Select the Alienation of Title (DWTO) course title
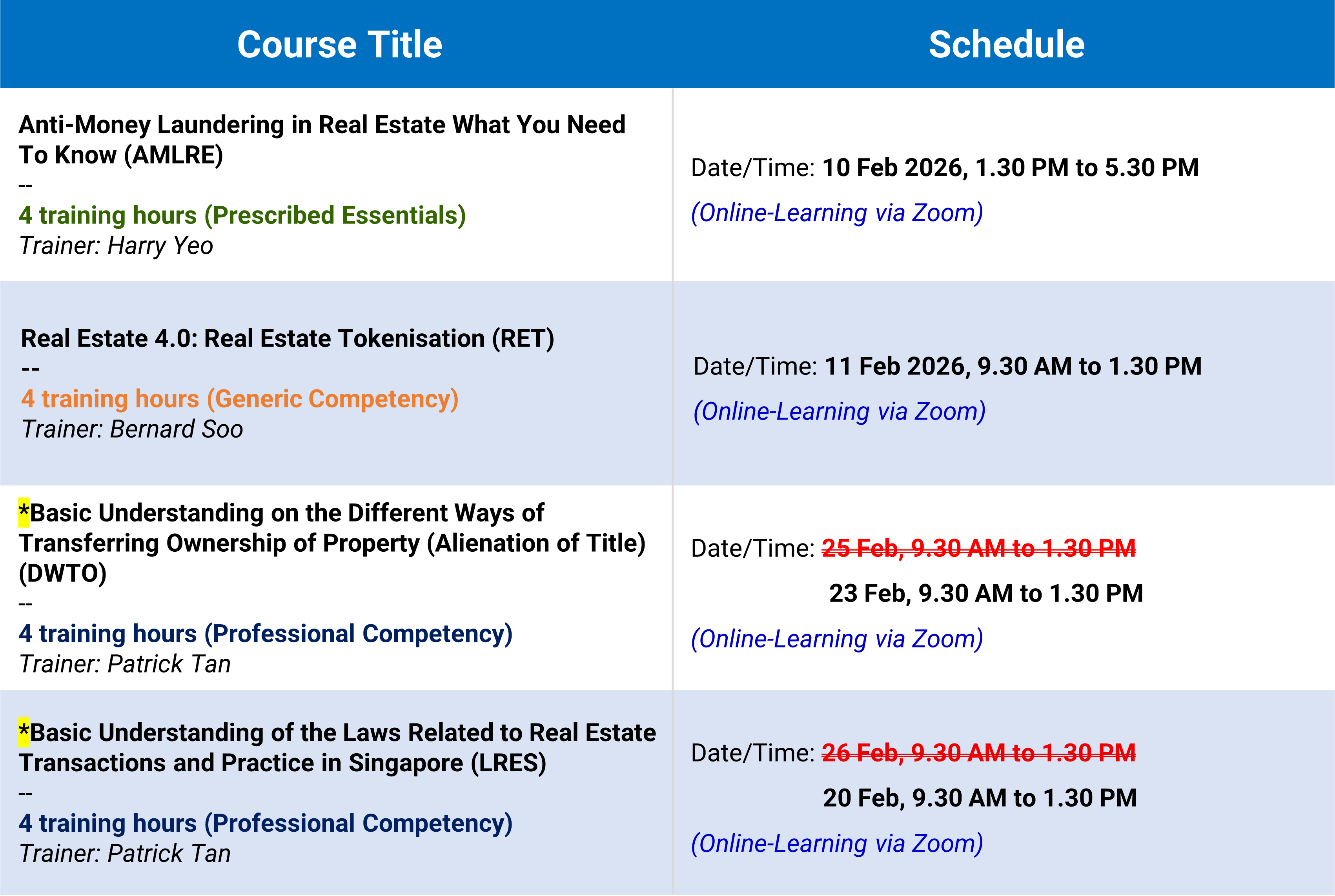1335x896 pixels. point(331,543)
